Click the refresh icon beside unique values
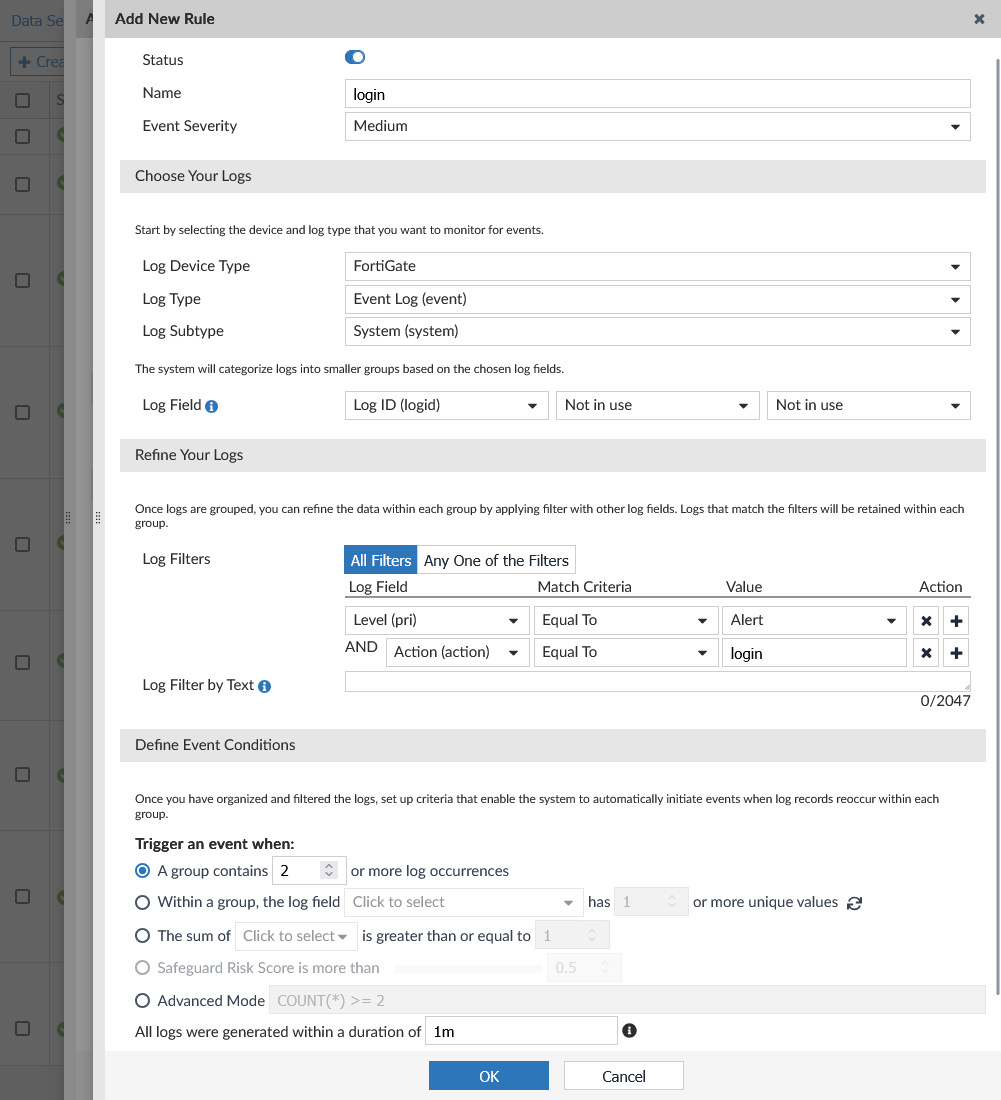Screen dimensions: 1001x1100 coord(854,903)
